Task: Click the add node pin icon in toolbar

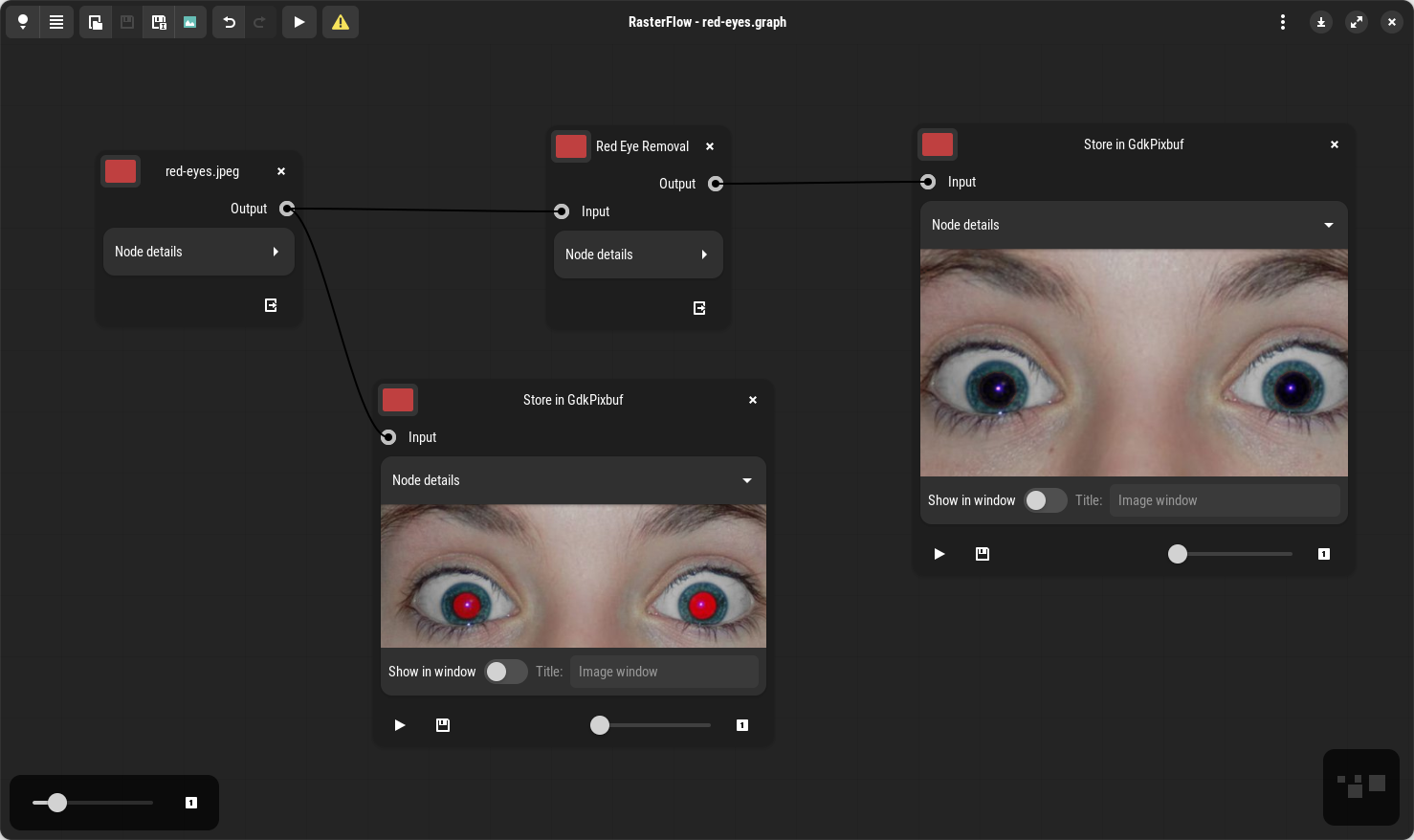Action: [23, 22]
